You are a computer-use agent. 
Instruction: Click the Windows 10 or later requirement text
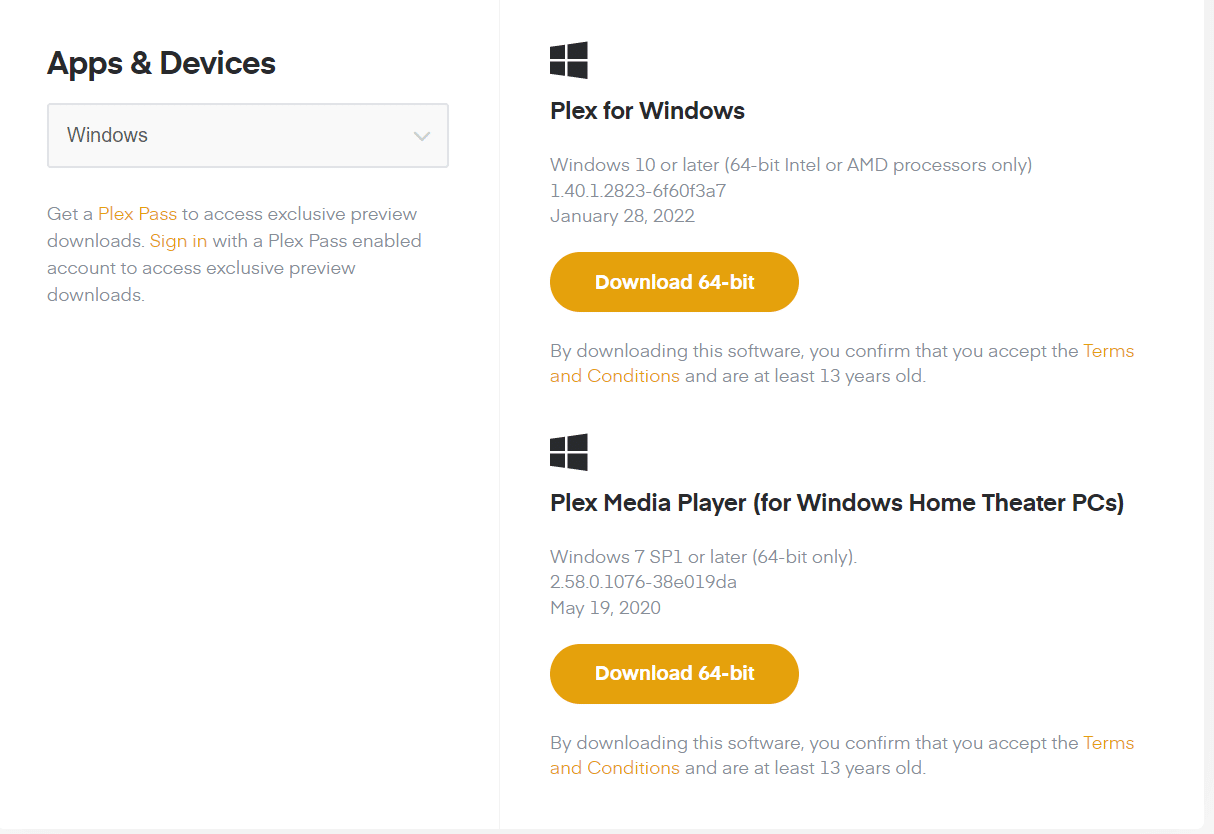click(790, 165)
